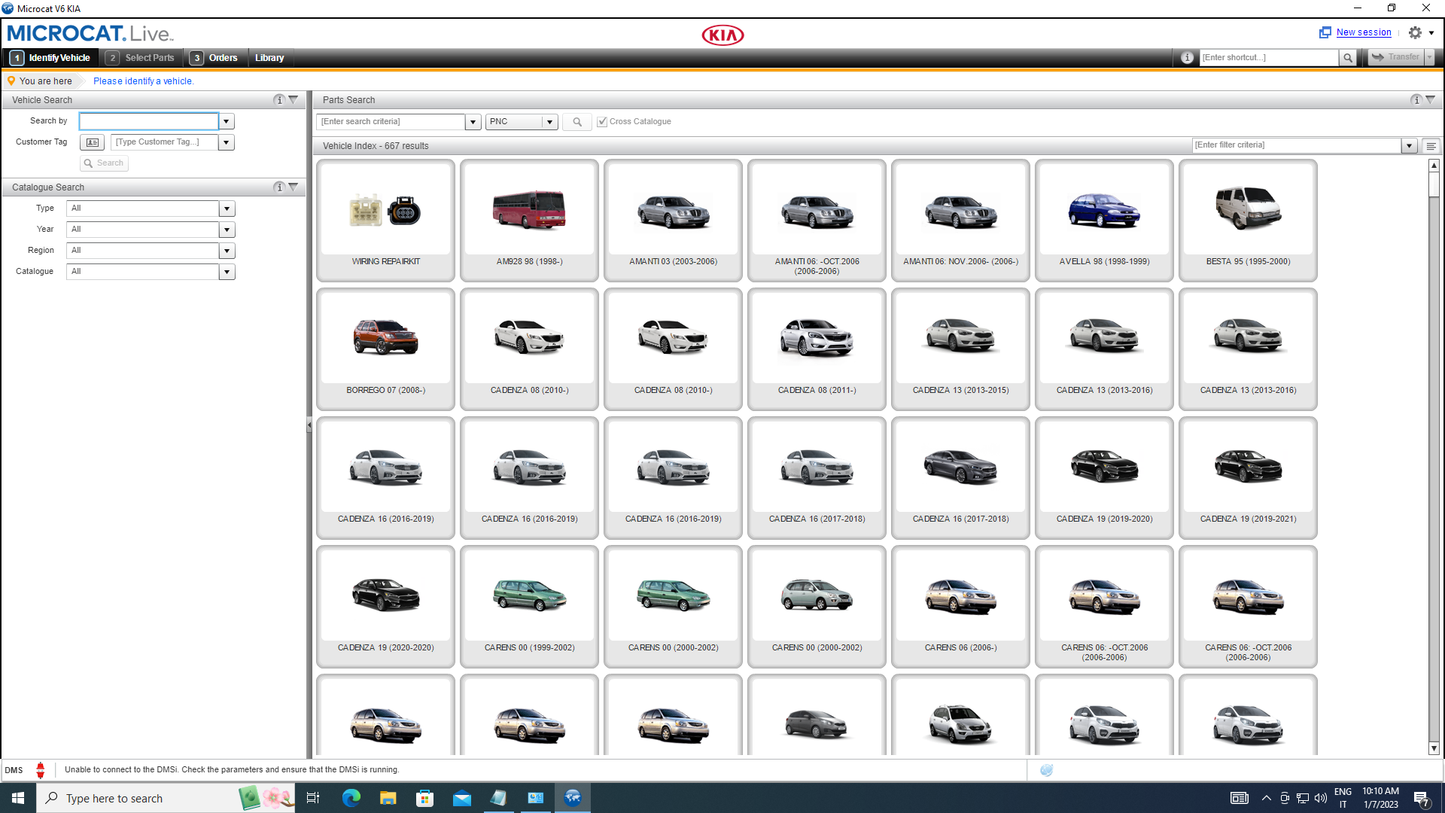Click the Enter filter criteria field

(x=1296, y=146)
